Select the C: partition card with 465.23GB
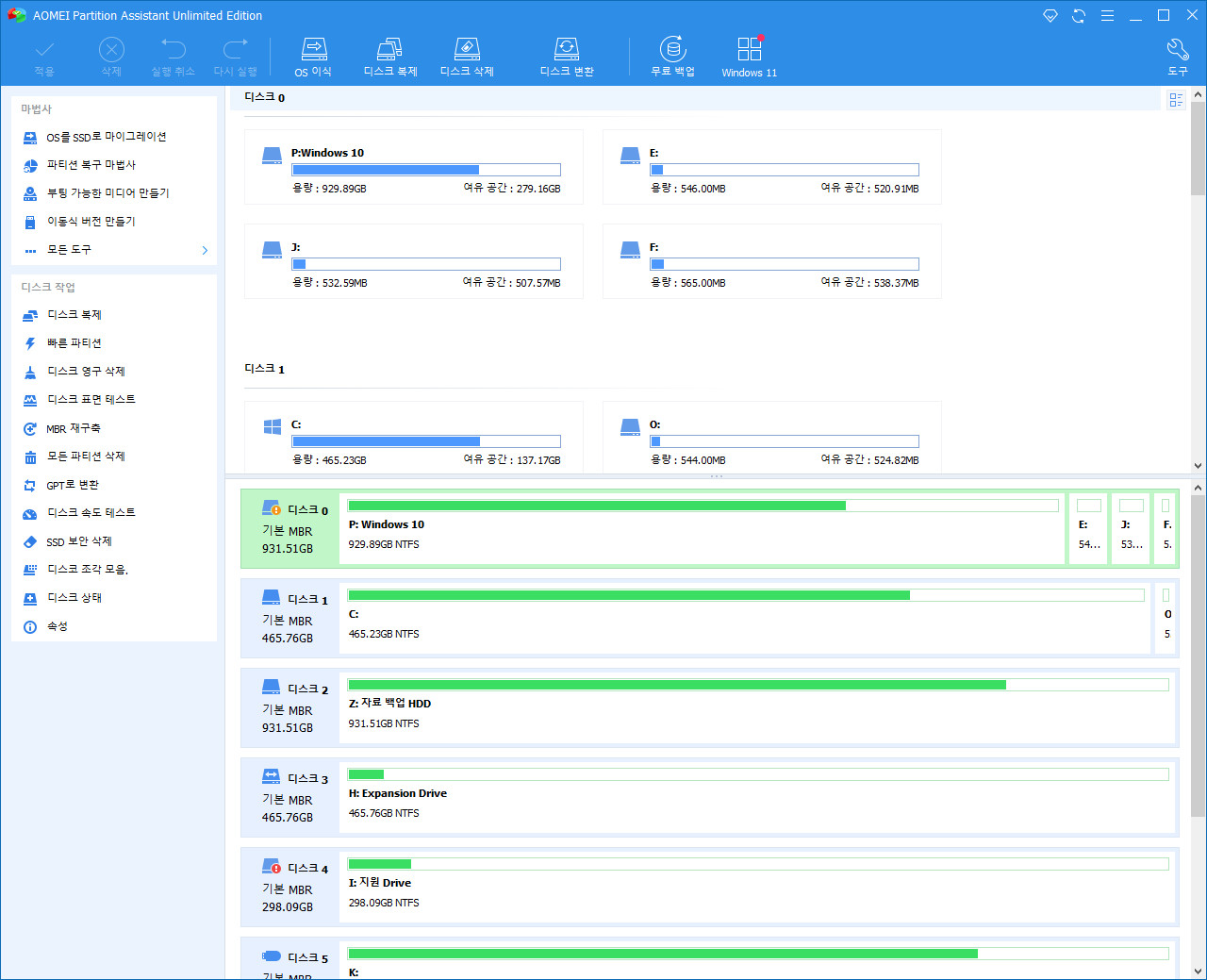This screenshot has height=980, width=1207. pos(414,437)
